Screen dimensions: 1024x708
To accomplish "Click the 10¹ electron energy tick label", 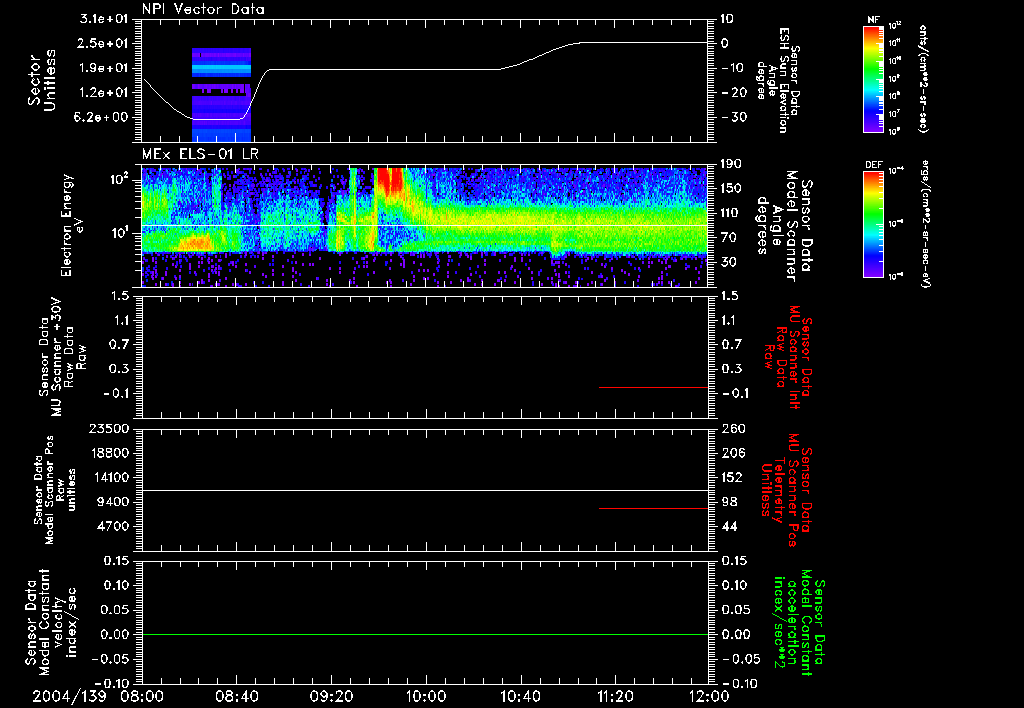I will pyautogui.click(x=121, y=233).
